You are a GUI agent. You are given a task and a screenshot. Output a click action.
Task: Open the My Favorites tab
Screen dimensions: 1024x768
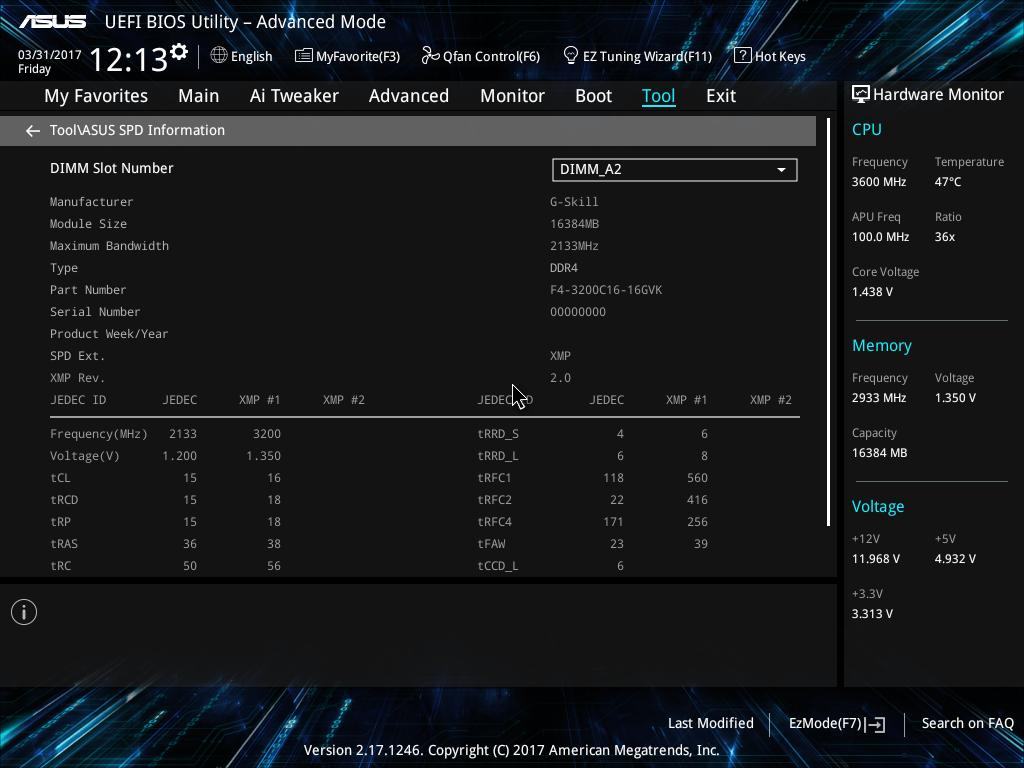pyautogui.click(x=96, y=96)
